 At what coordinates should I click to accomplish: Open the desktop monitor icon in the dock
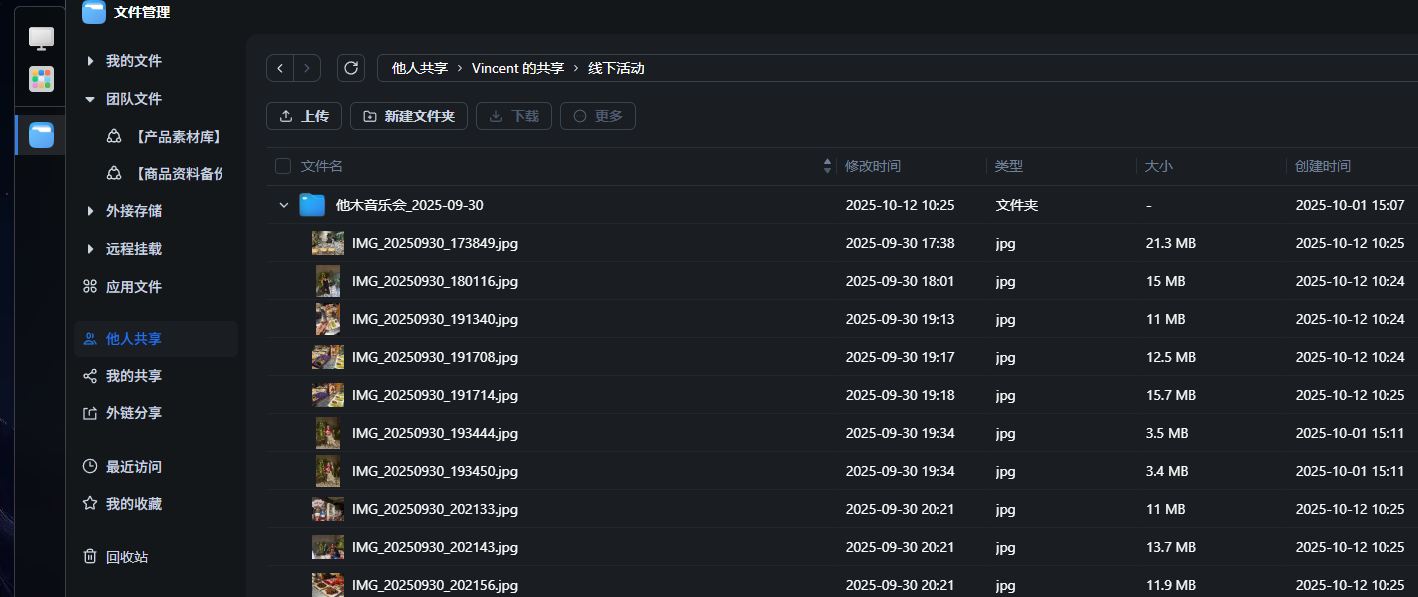41,38
